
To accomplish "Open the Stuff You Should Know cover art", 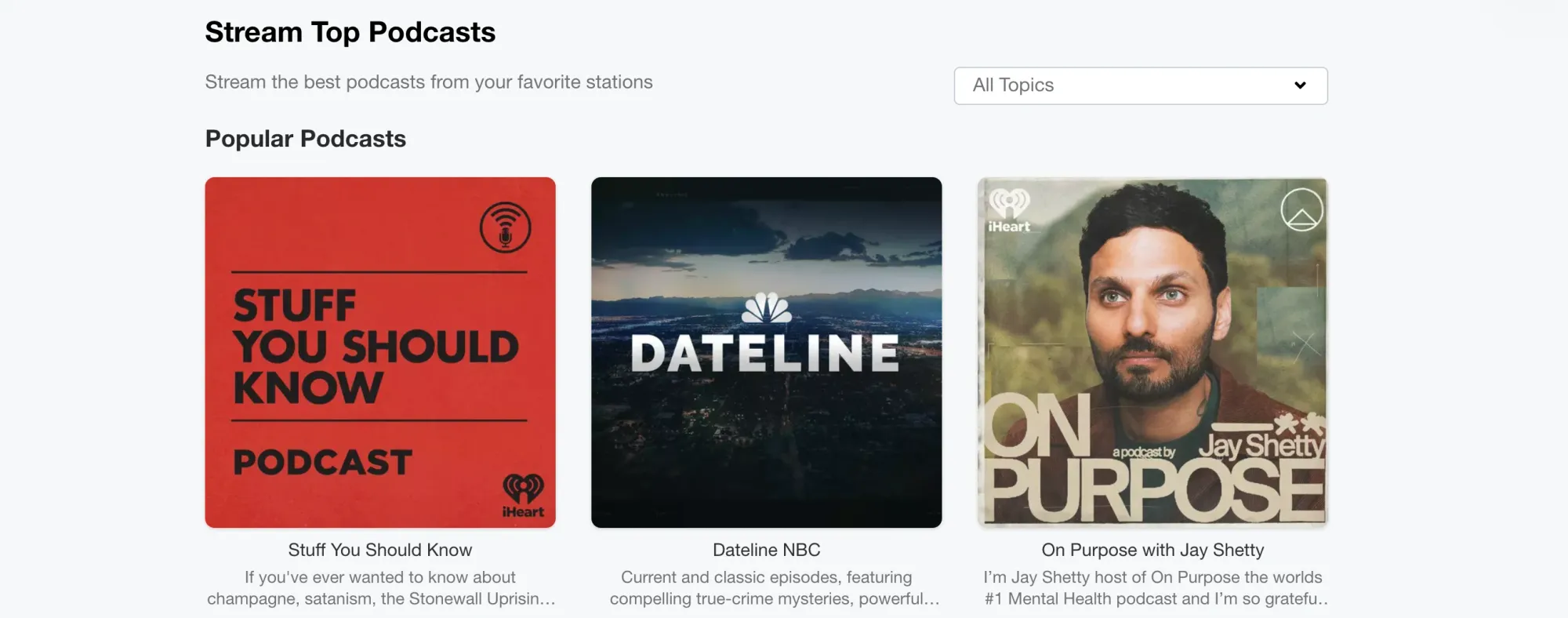I will 380,352.
